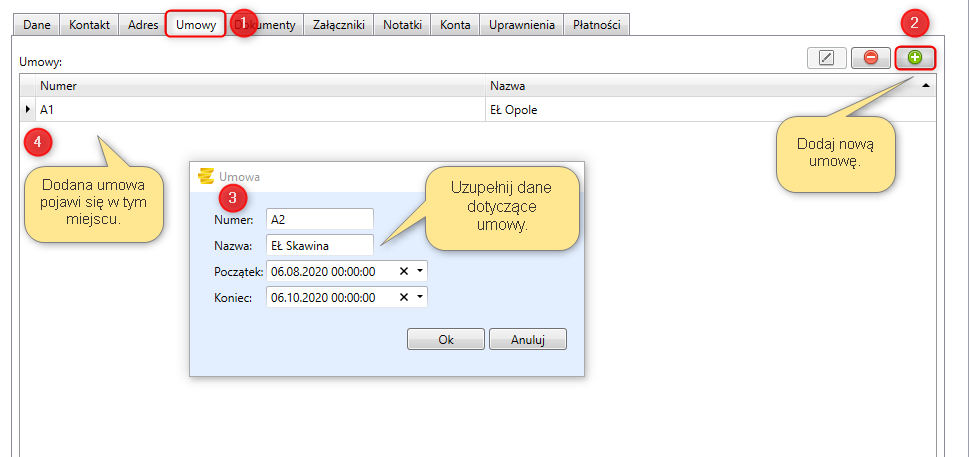
Task: Open the Koniec date dropdown arrow
Action: click(x=420, y=297)
